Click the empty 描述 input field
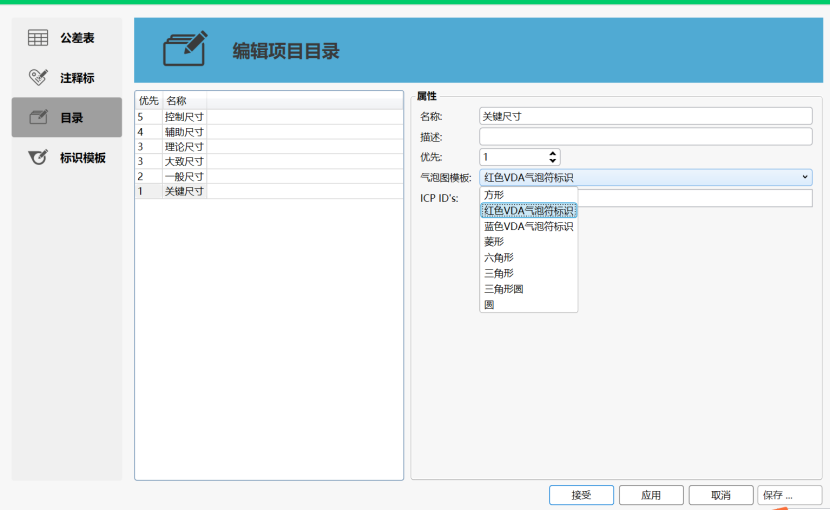Screen dimensions: 830x510 click(x=645, y=137)
